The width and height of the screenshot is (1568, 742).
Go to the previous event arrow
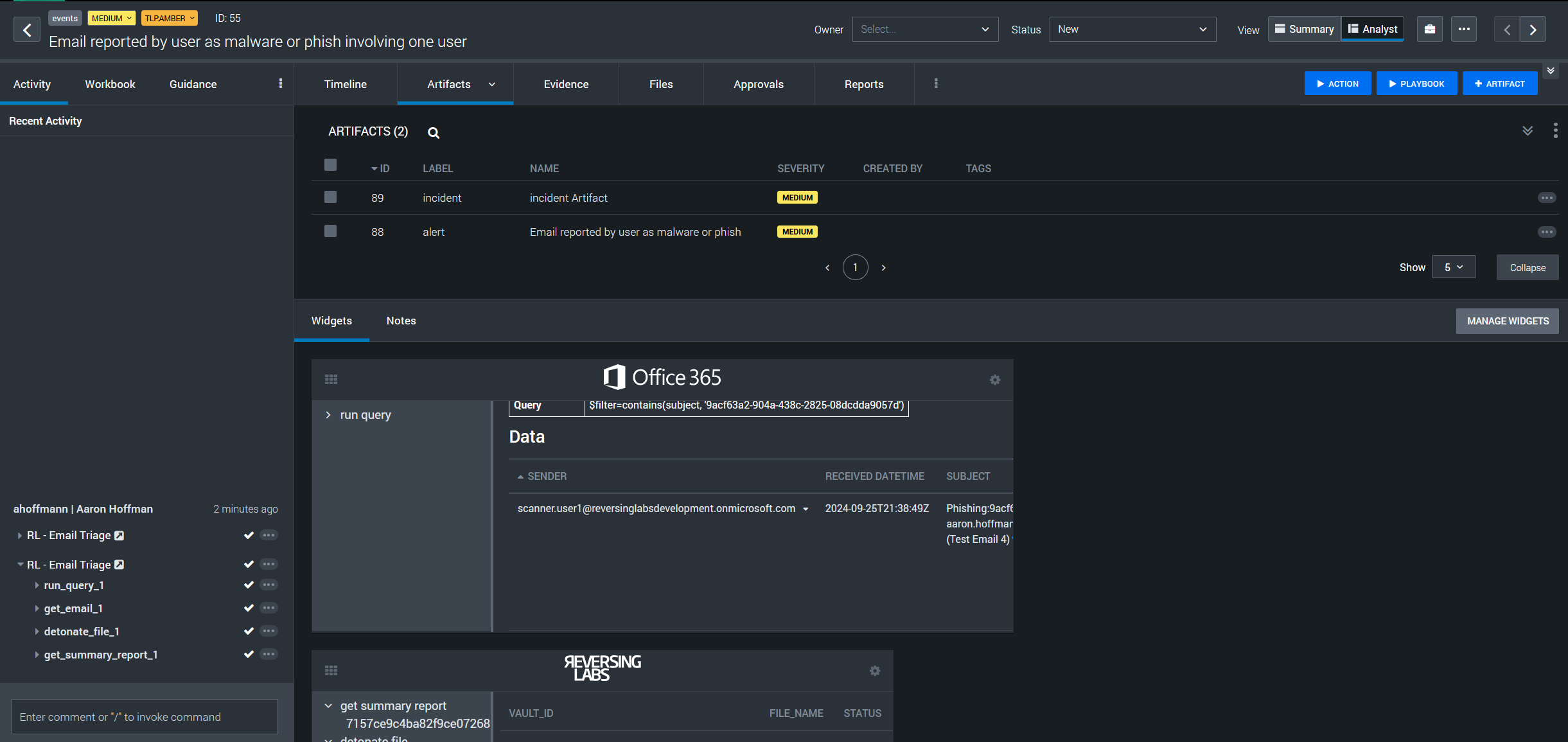pos(1507,30)
